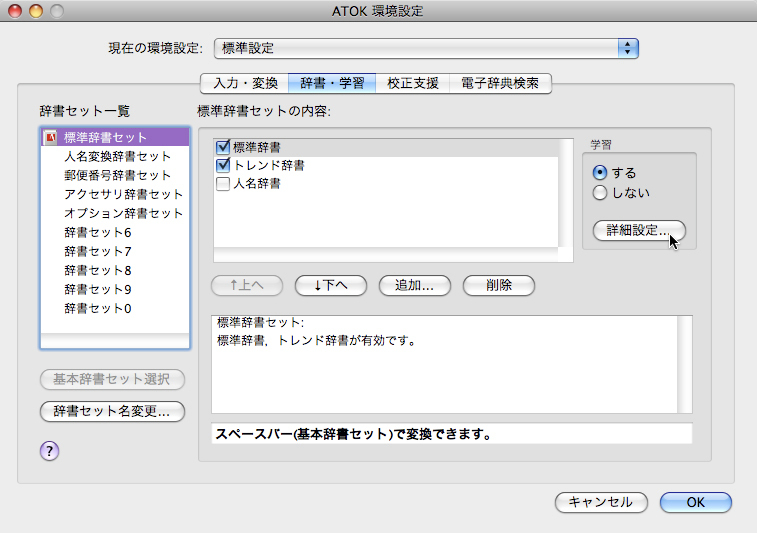Screen dimensions: 757x533
Task: Select 辞書セット8 in the list
Action: point(115,270)
